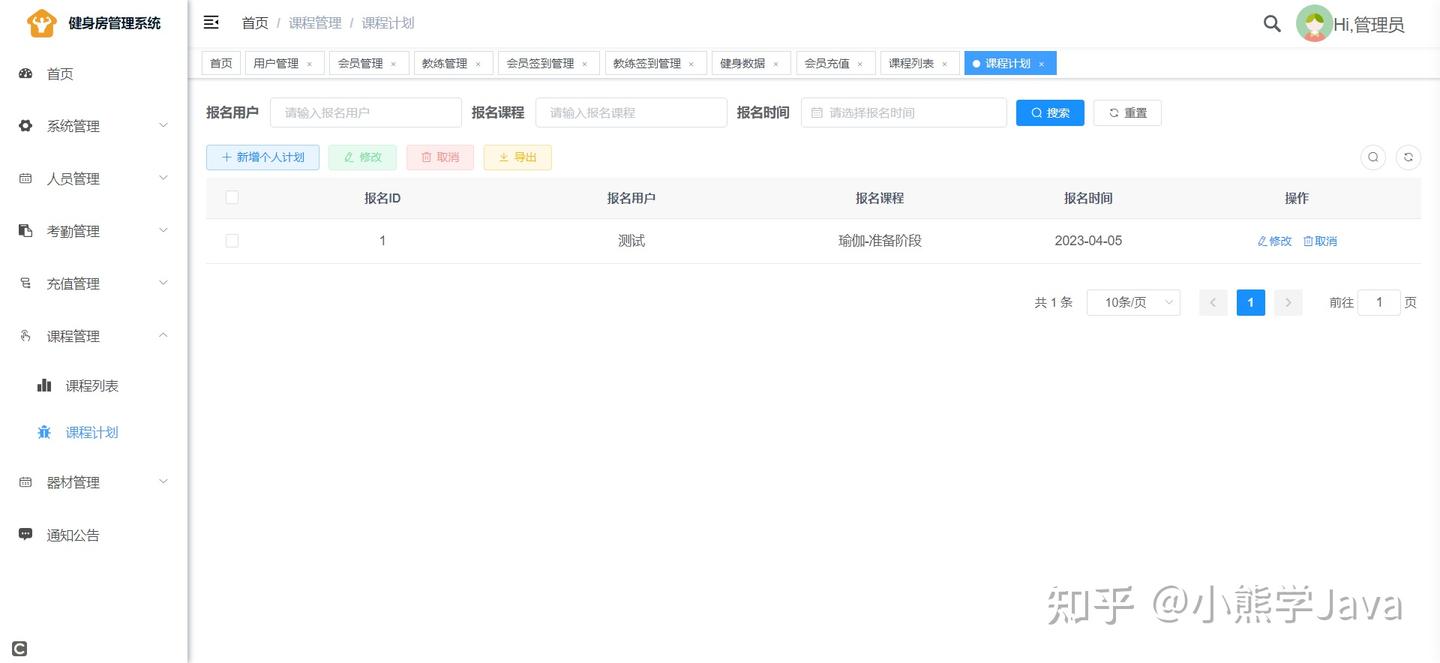Click the 通知公告 speech bubble icon
Screen dimensions: 1440x663
(x=25, y=533)
